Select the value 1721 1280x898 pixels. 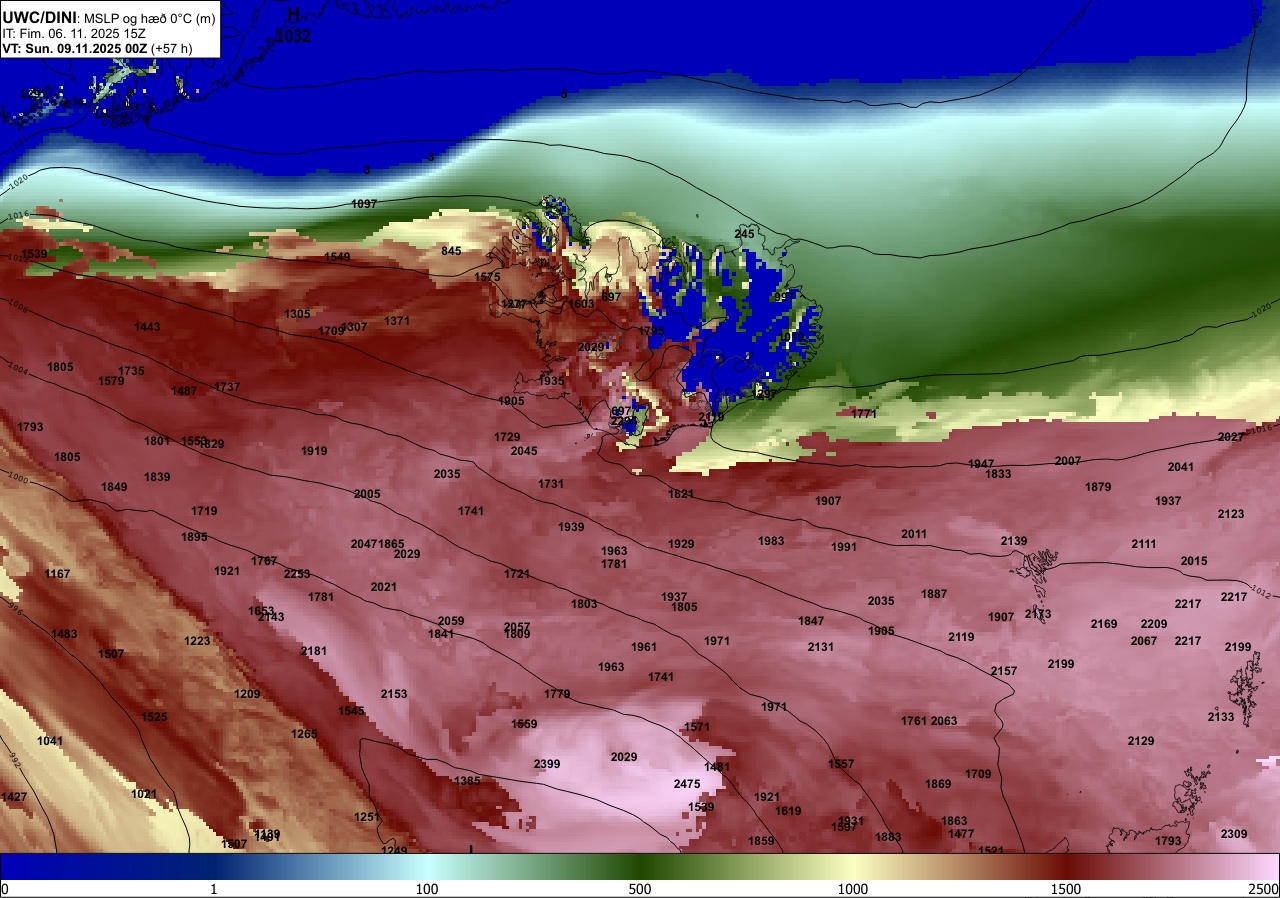click(x=517, y=574)
